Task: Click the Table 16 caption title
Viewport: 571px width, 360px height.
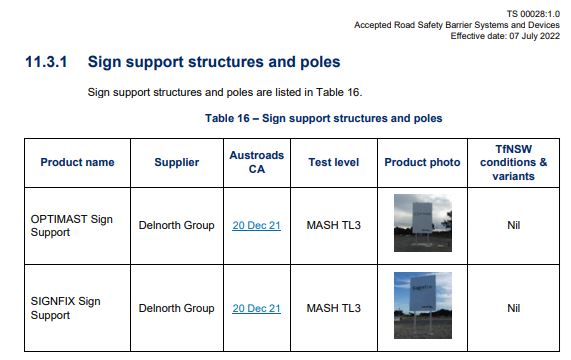Action: (324, 118)
